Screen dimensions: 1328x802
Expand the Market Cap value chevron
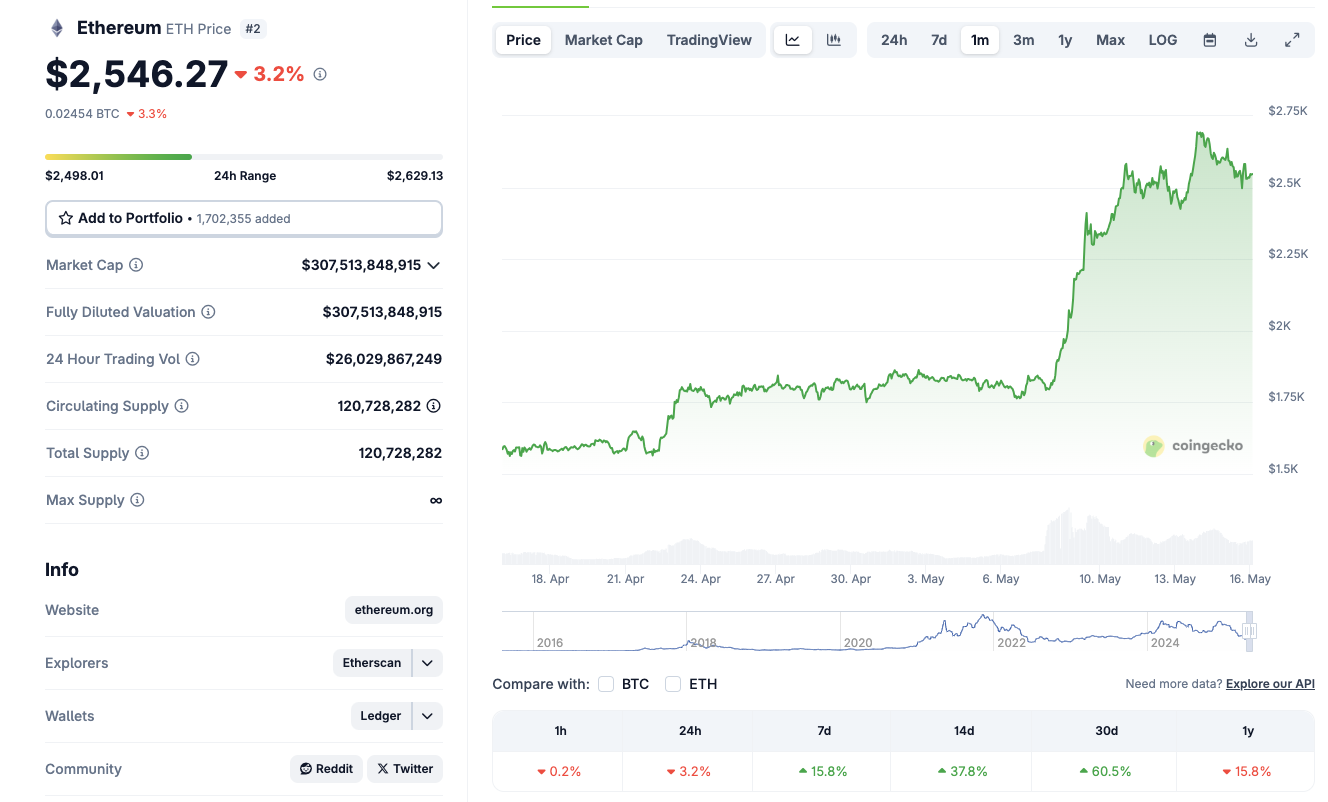[x=434, y=265]
